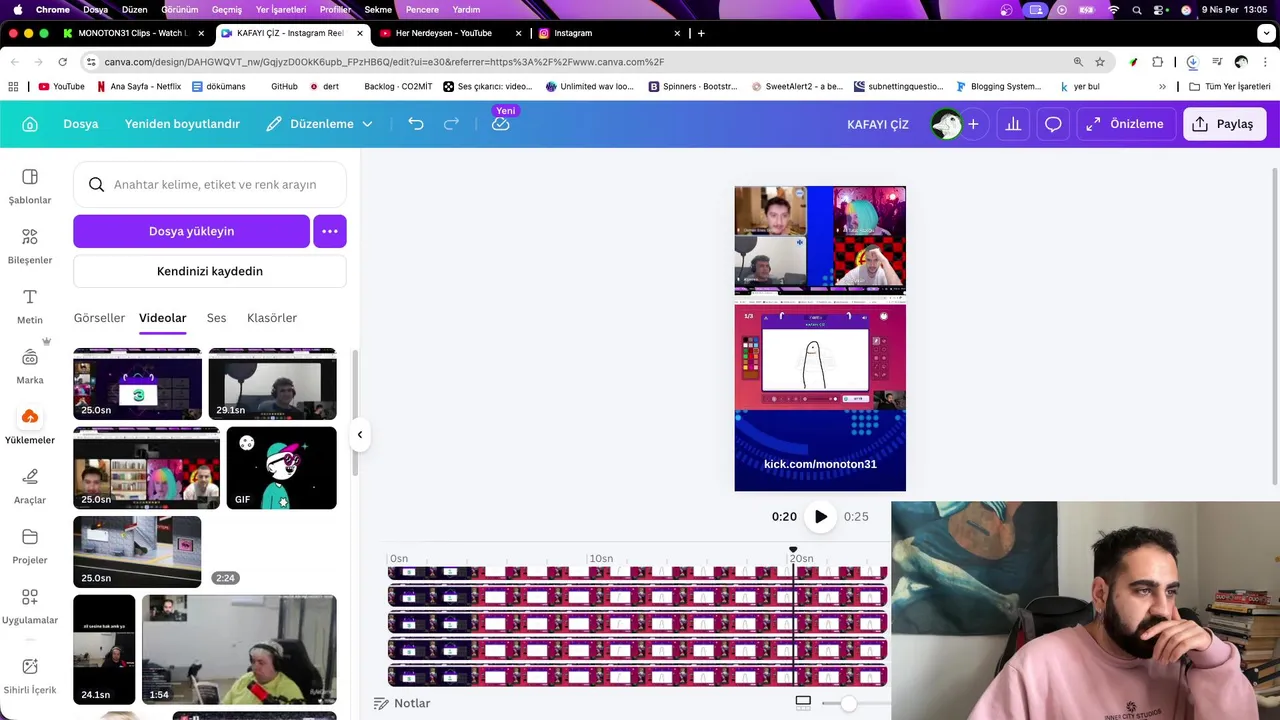Open the Sihirli İçerik panel

point(30,676)
